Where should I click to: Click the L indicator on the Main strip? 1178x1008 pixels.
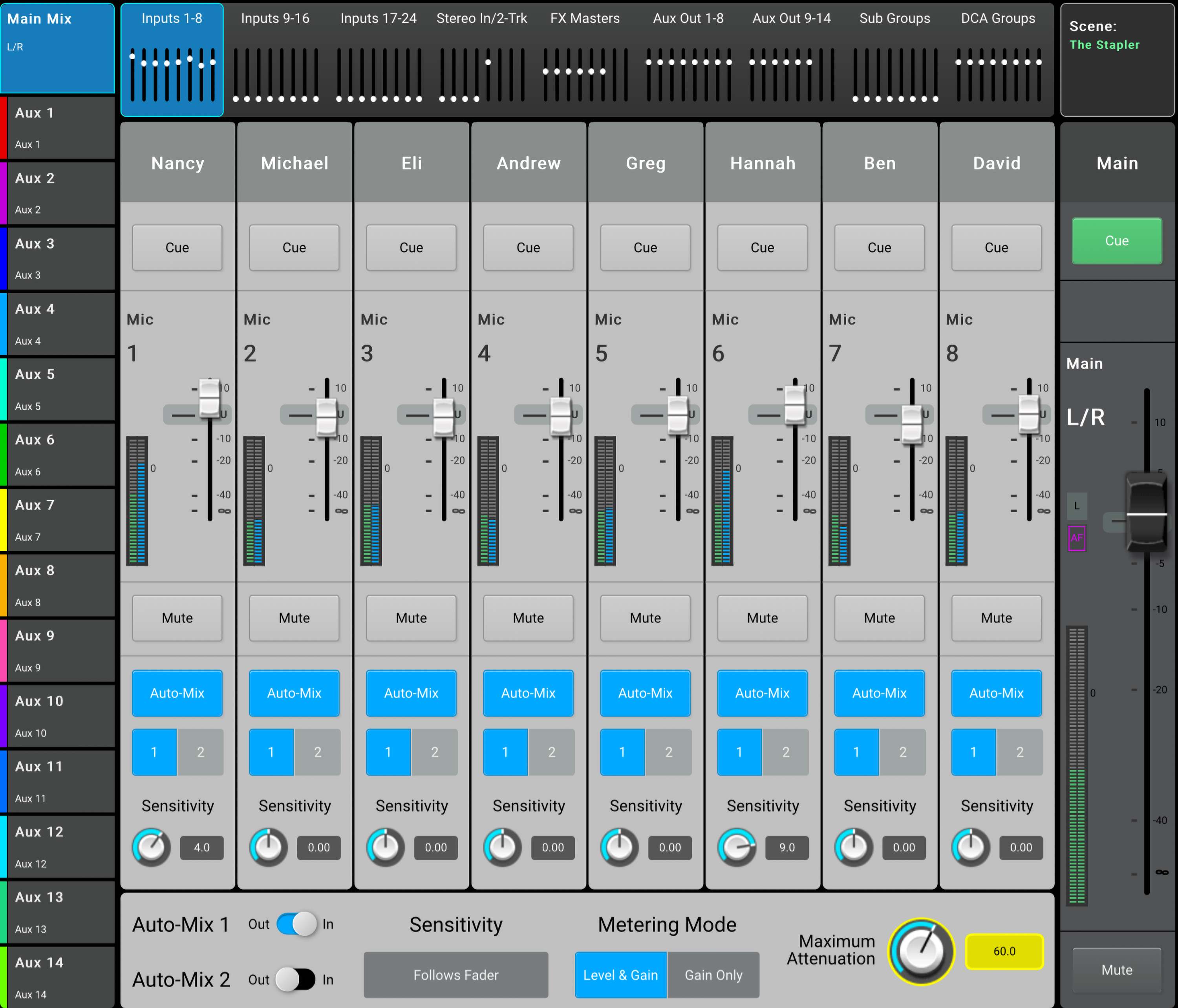[1076, 506]
